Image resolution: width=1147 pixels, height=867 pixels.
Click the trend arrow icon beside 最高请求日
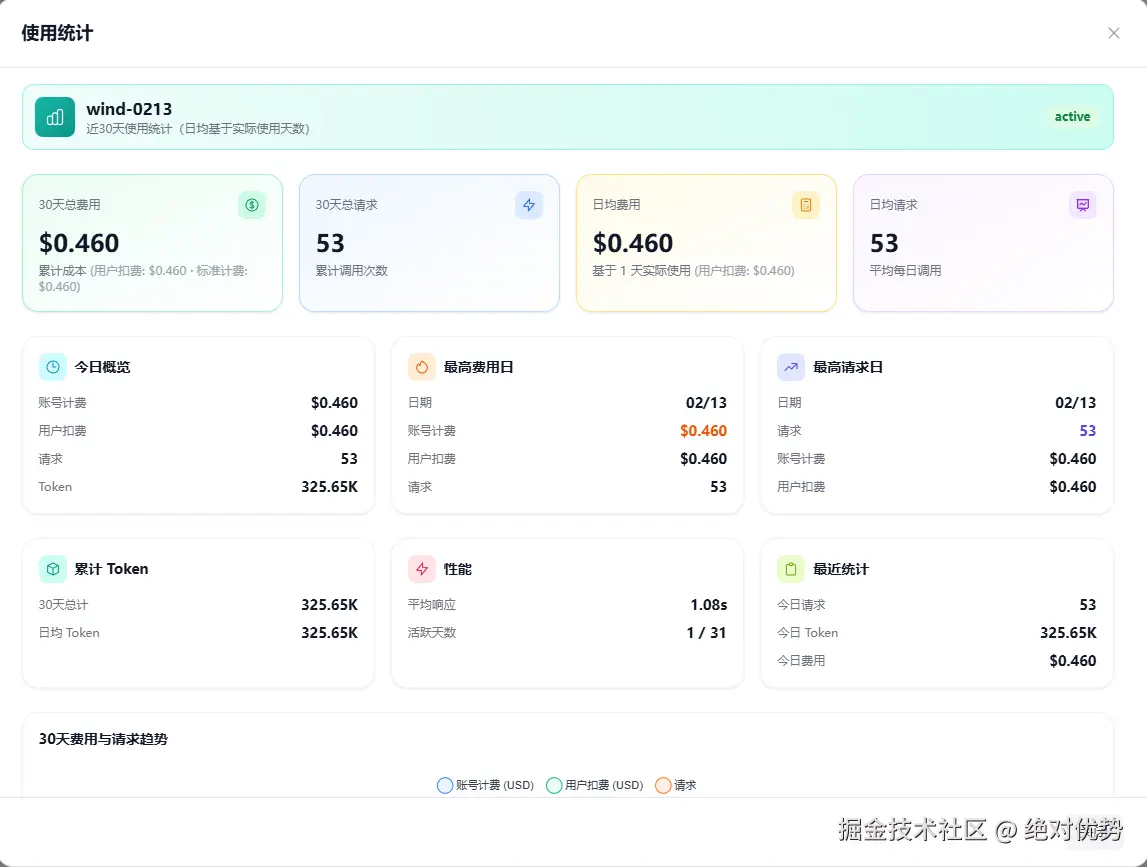coord(790,366)
